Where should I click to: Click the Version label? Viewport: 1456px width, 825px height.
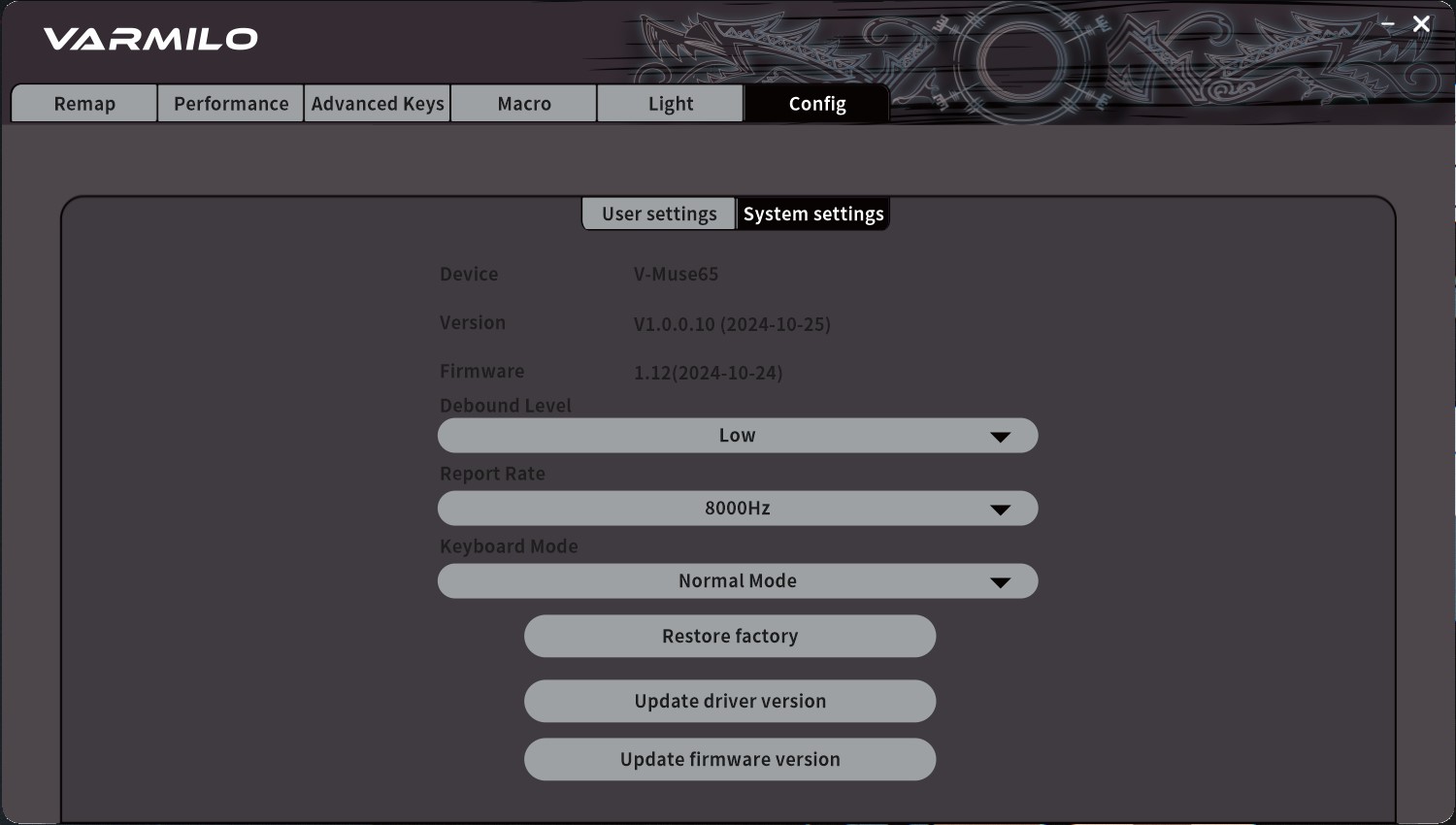coord(473,323)
